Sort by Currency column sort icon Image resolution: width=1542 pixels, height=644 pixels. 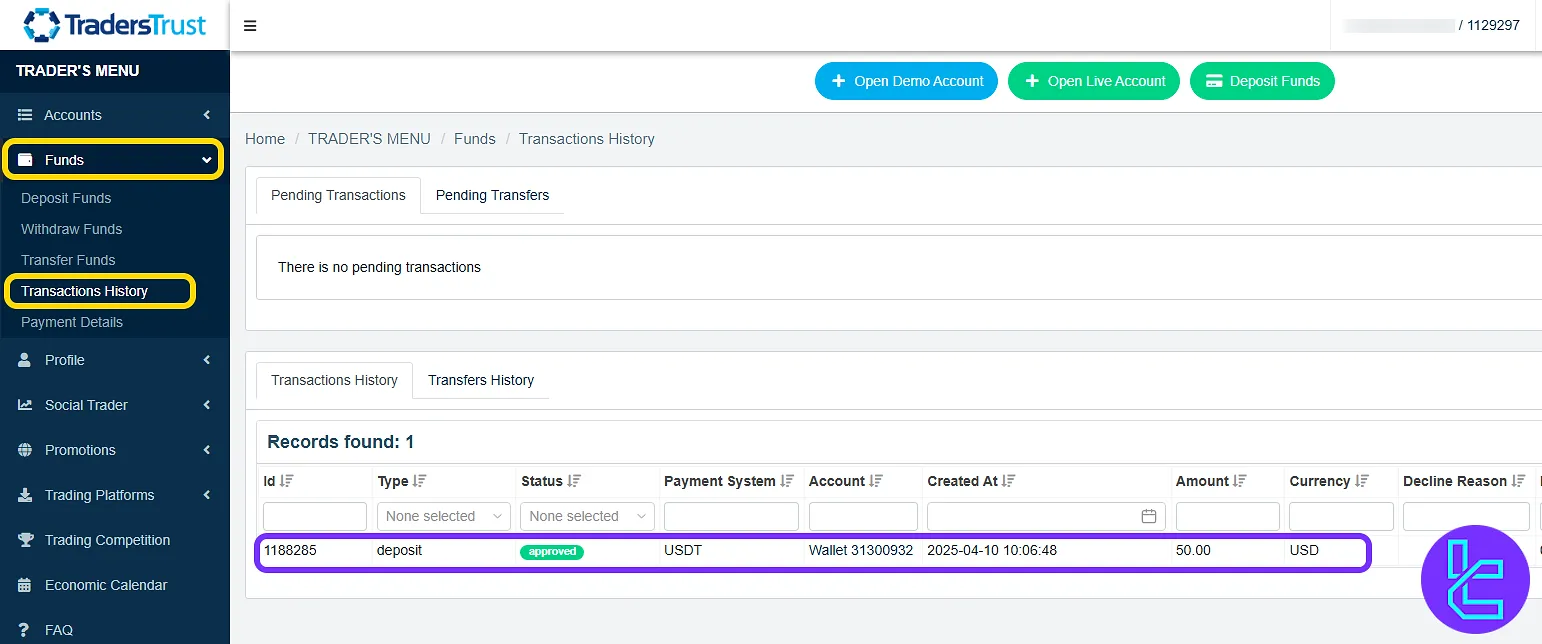pyautogui.click(x=1362, y=481)
